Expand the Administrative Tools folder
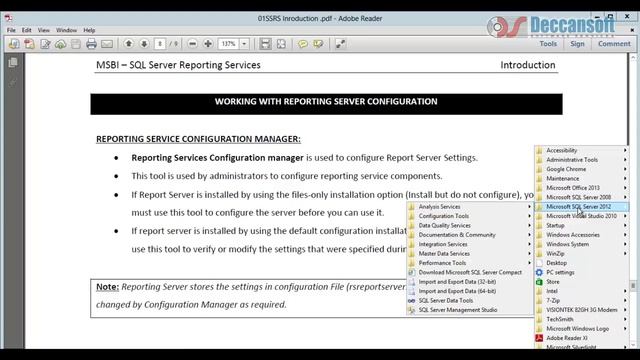 pyautogui.click(x=582, y=160)
